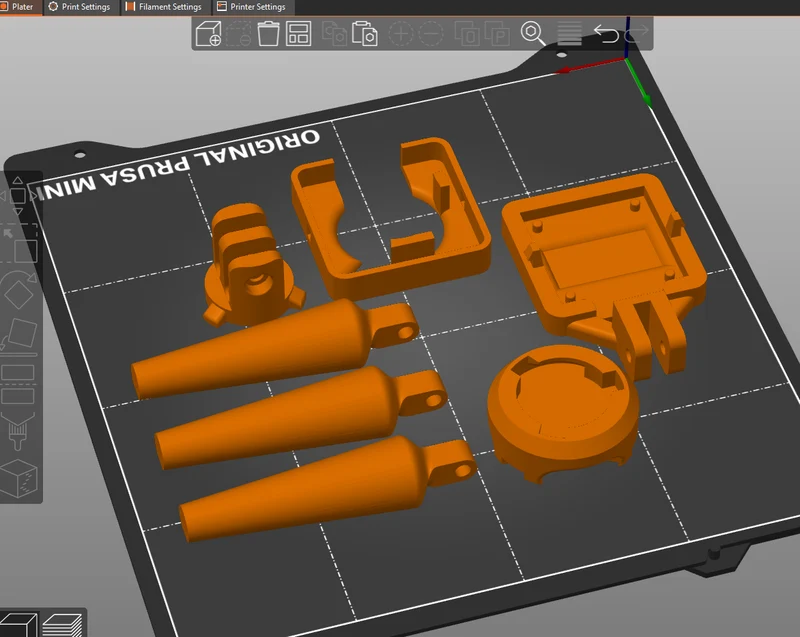The image size is (800, 637).
Task: Click the Add model cube icon
Action: click(x=208, y=34)
